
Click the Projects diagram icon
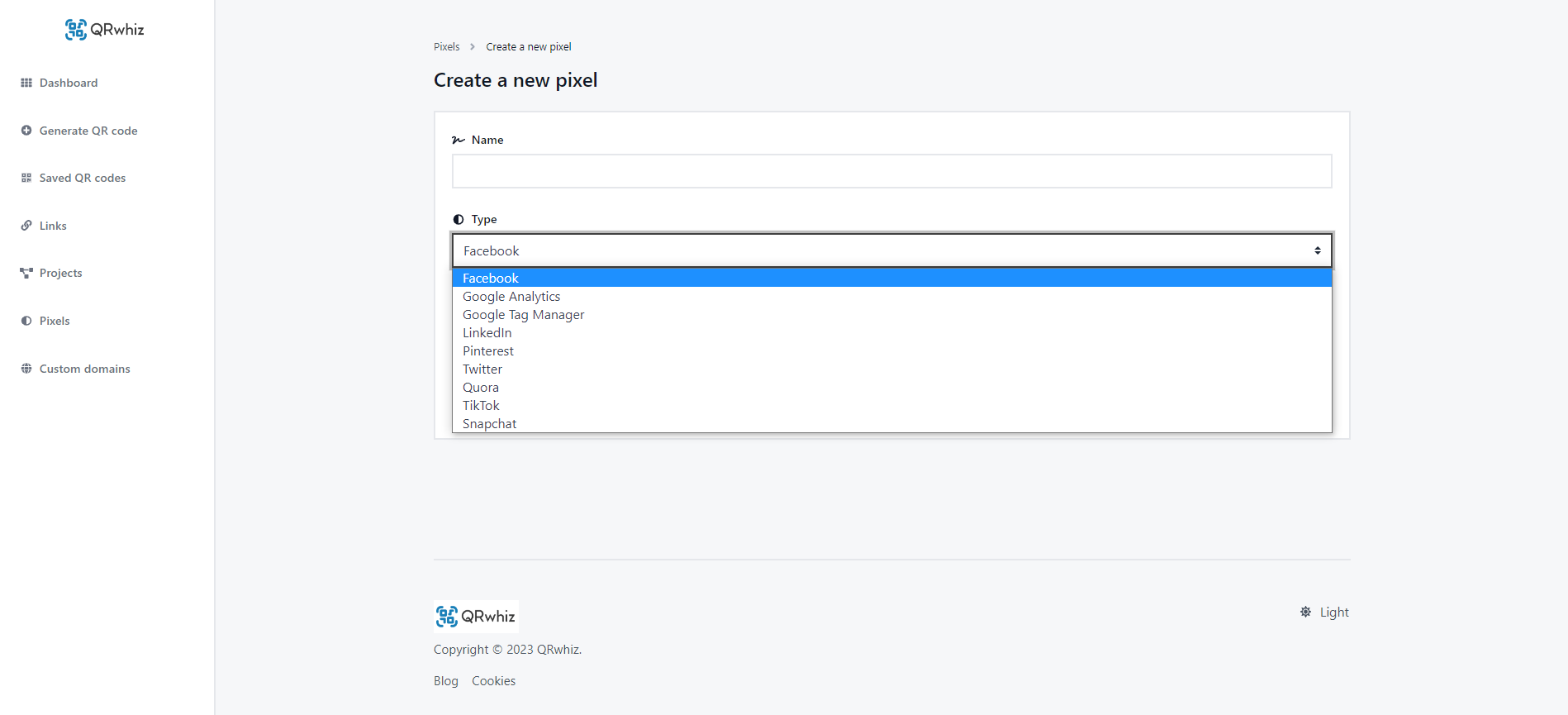(26, 273)
